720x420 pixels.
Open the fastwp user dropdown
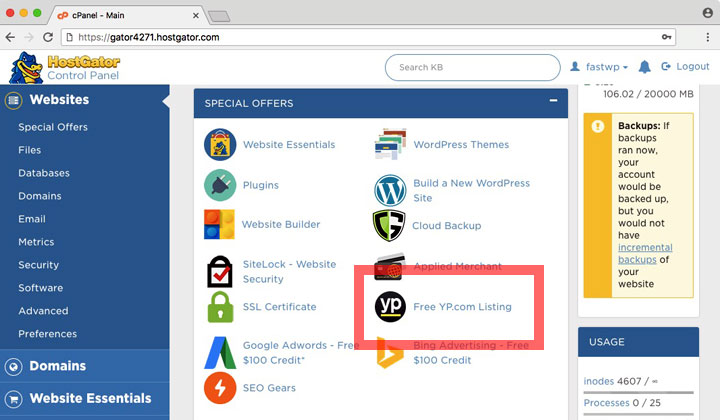[x=599, y=67]
